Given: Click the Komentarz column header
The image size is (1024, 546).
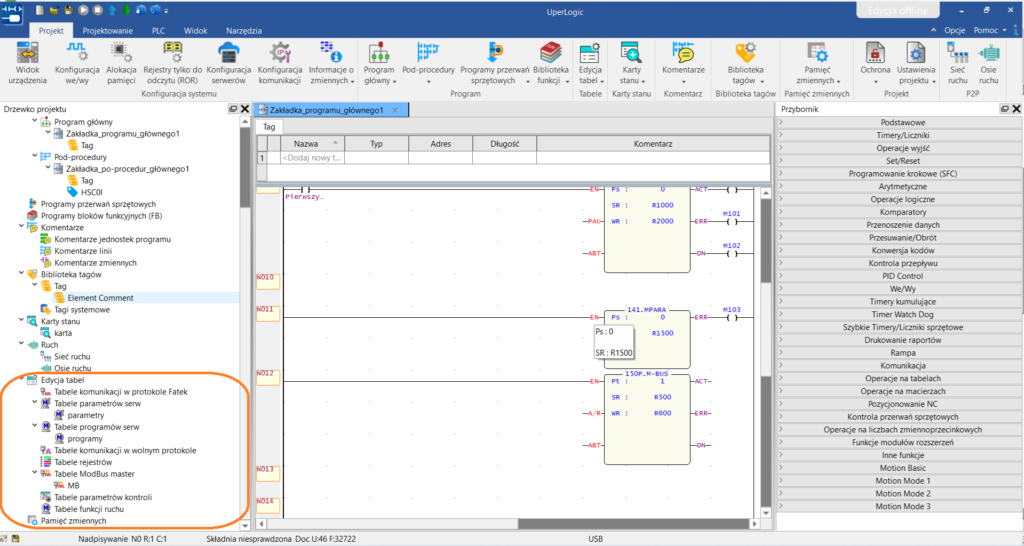Looking at the screenshot, I should [x=653, y=144].
